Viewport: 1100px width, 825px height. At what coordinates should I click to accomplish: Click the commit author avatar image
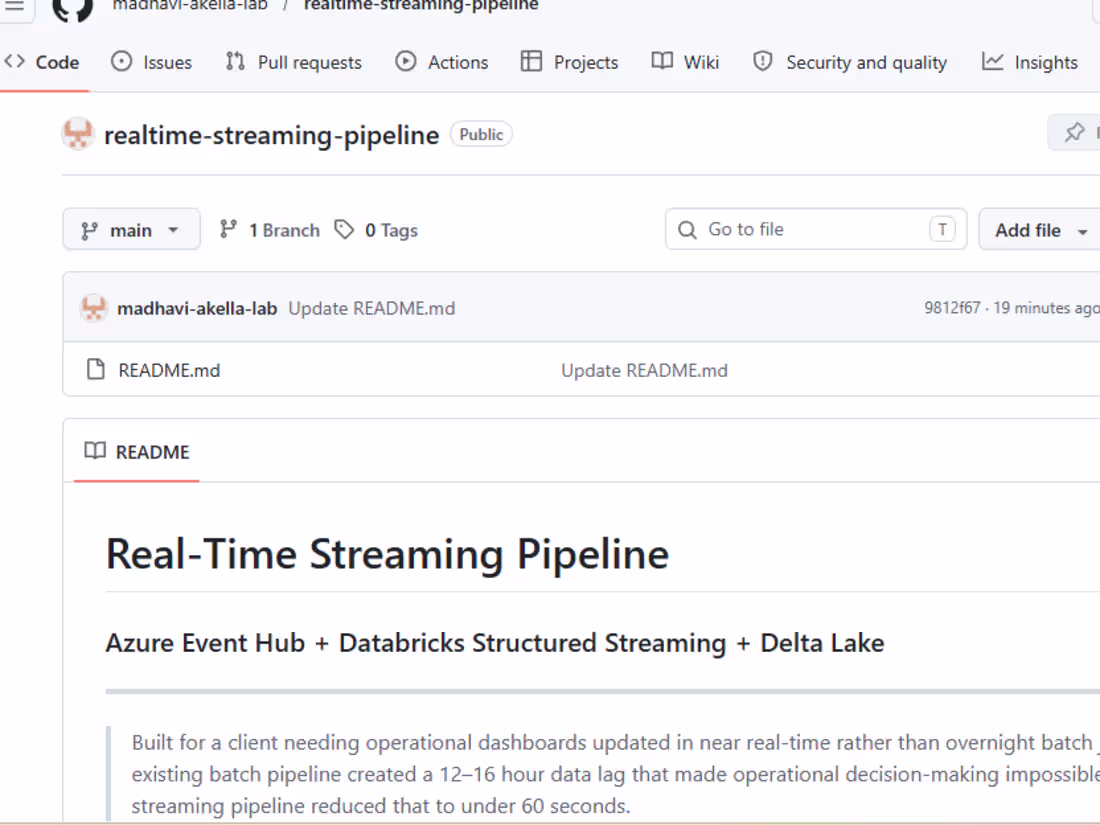click(x=93, y=308)
